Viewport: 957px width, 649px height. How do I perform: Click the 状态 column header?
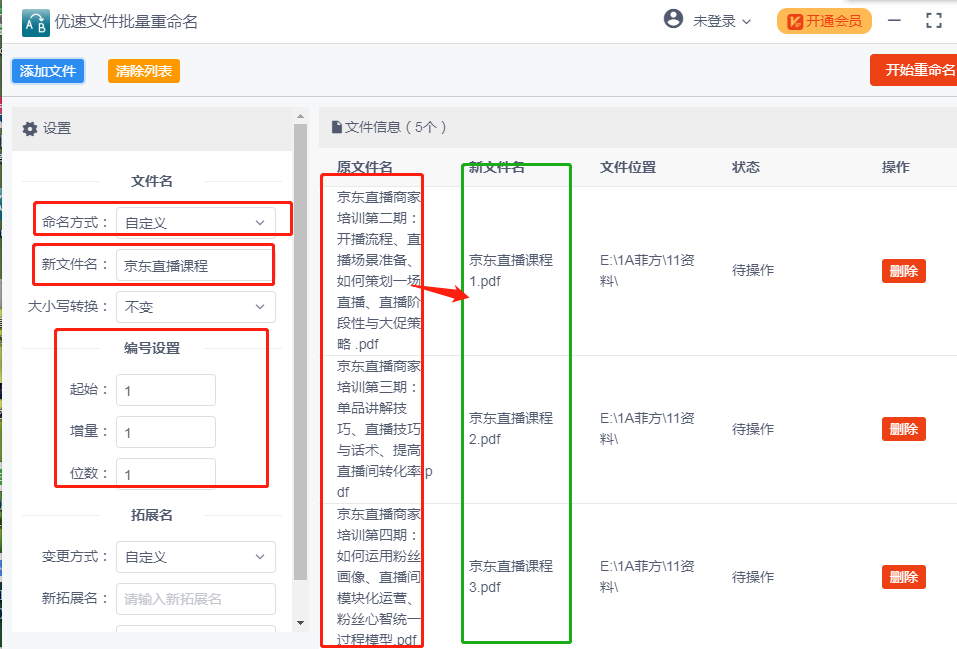coord(746,167)
